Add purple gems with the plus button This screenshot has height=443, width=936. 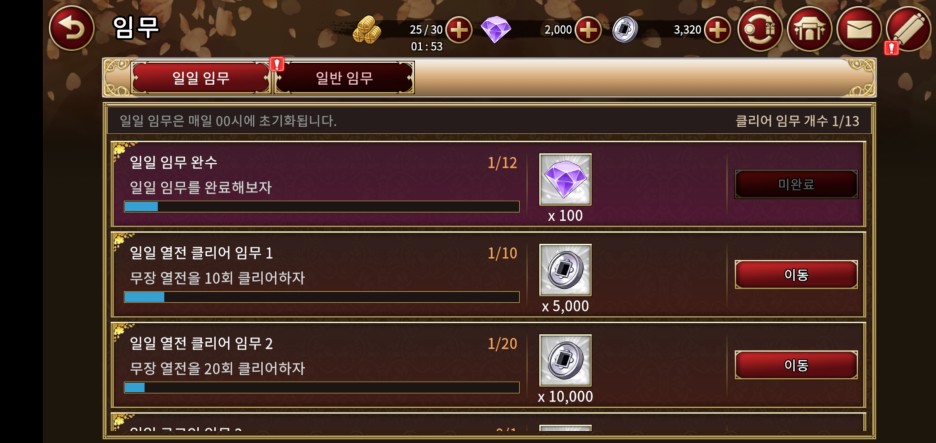click(x=588, y=30)
